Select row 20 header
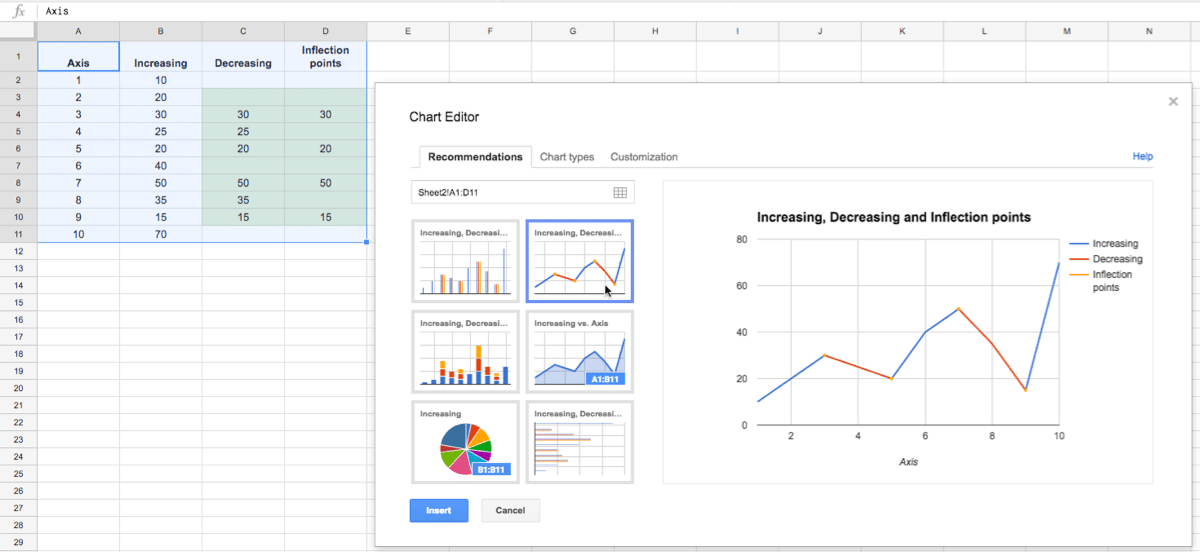This screenshot has height=552, width=1200. (x=18, y=388)
